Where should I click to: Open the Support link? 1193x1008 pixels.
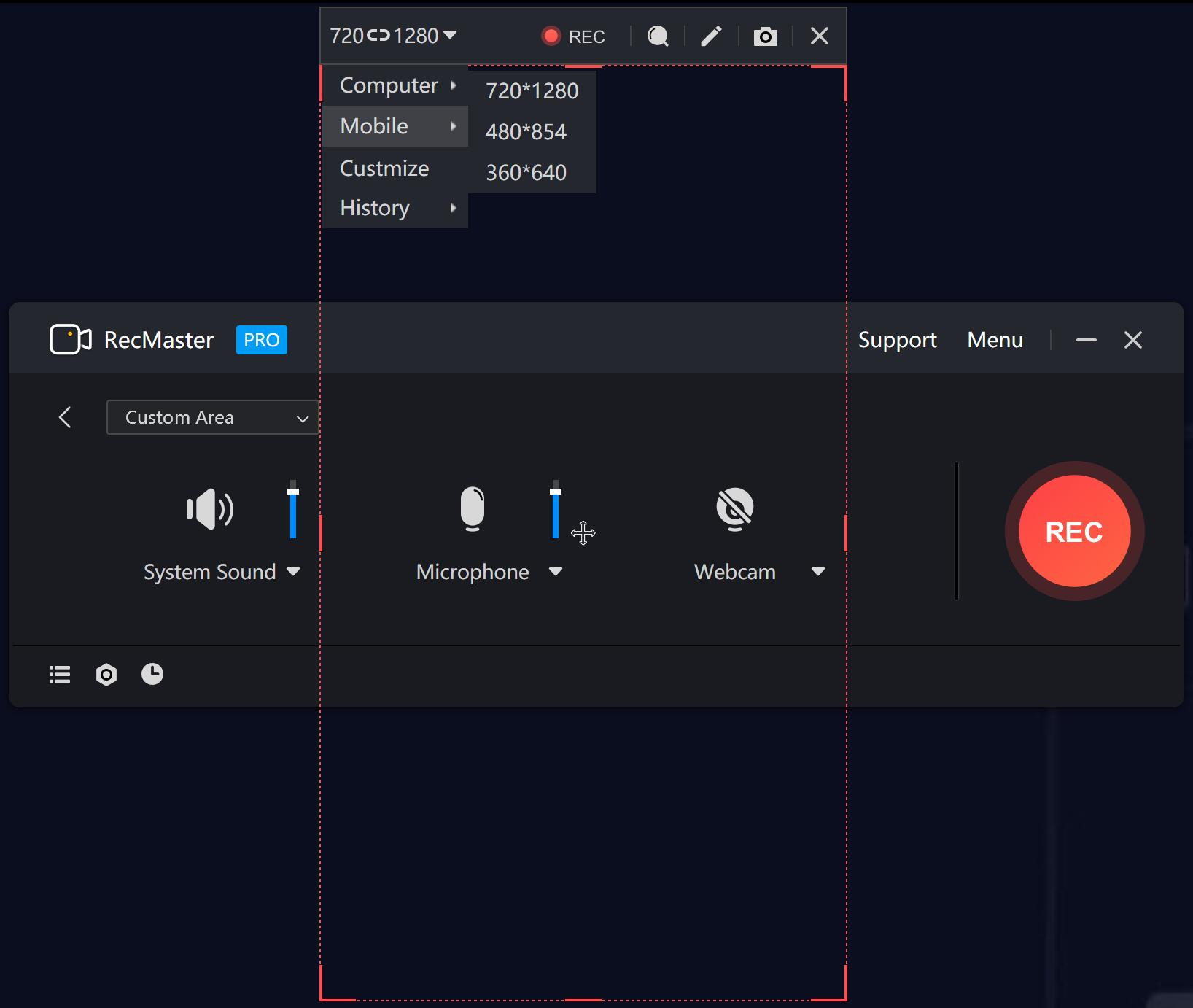[897, 340]
